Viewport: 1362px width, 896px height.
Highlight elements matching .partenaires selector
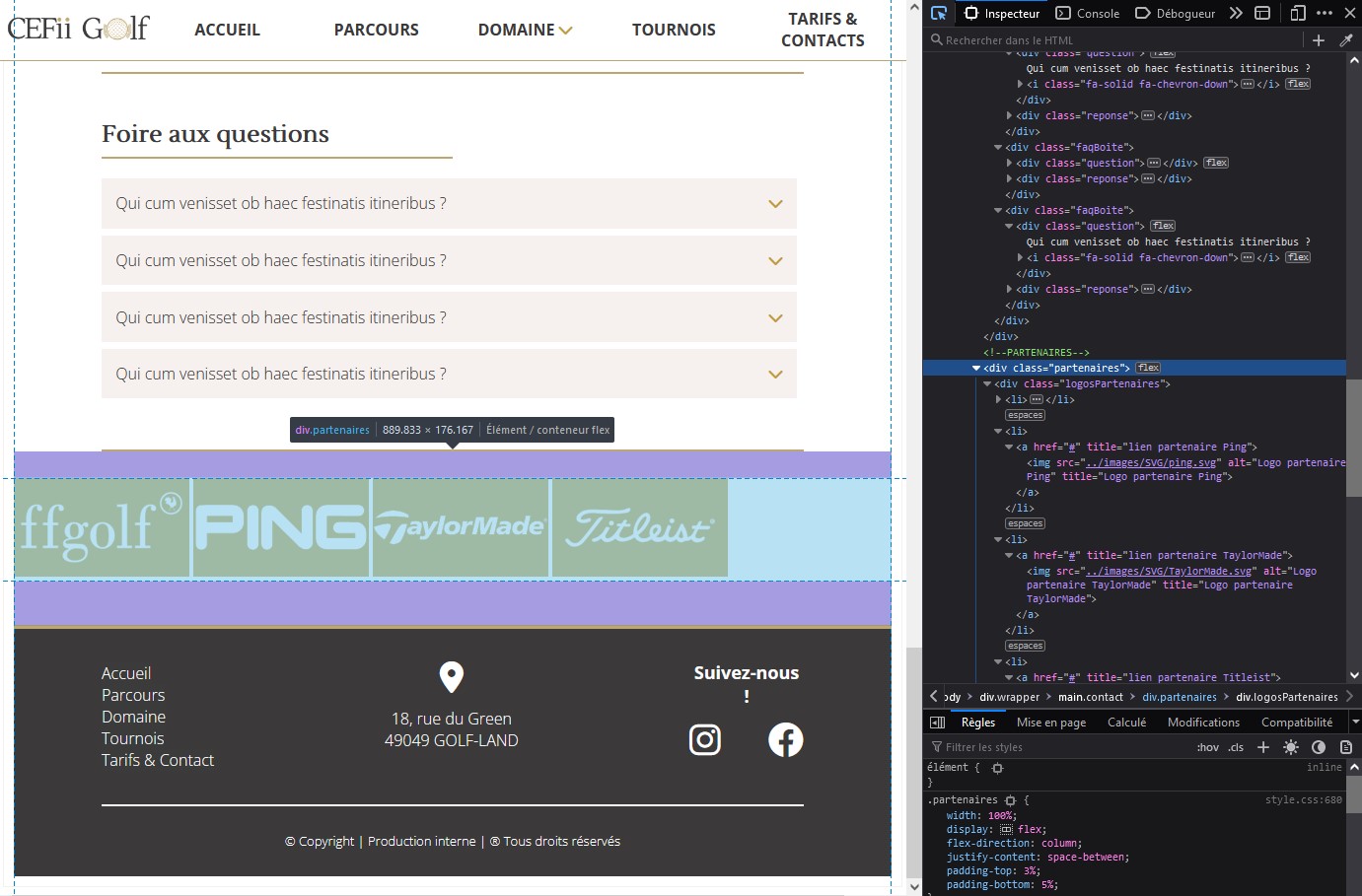1011,800
